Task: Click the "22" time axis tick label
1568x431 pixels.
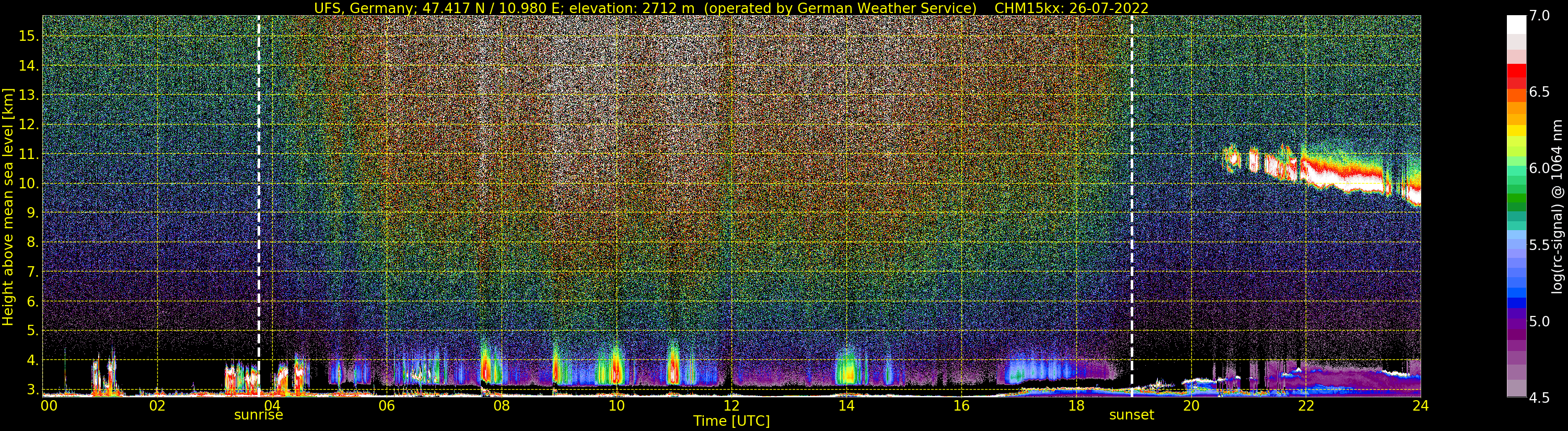Action: pyautogui.click(x=1306, y=405)
